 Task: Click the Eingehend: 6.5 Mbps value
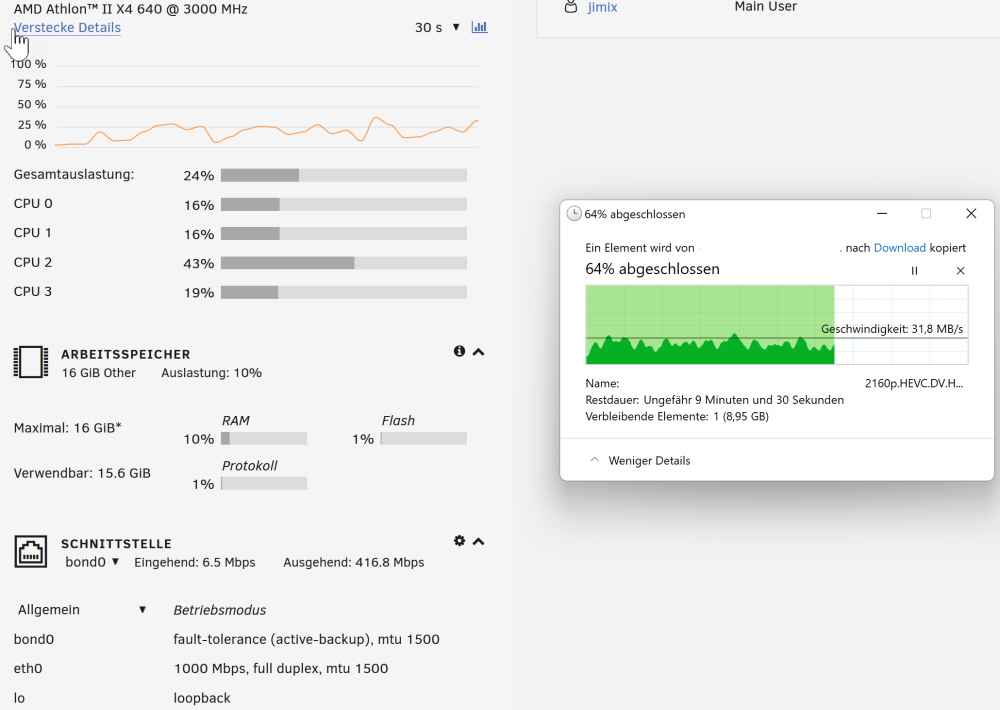pos(195,563)
